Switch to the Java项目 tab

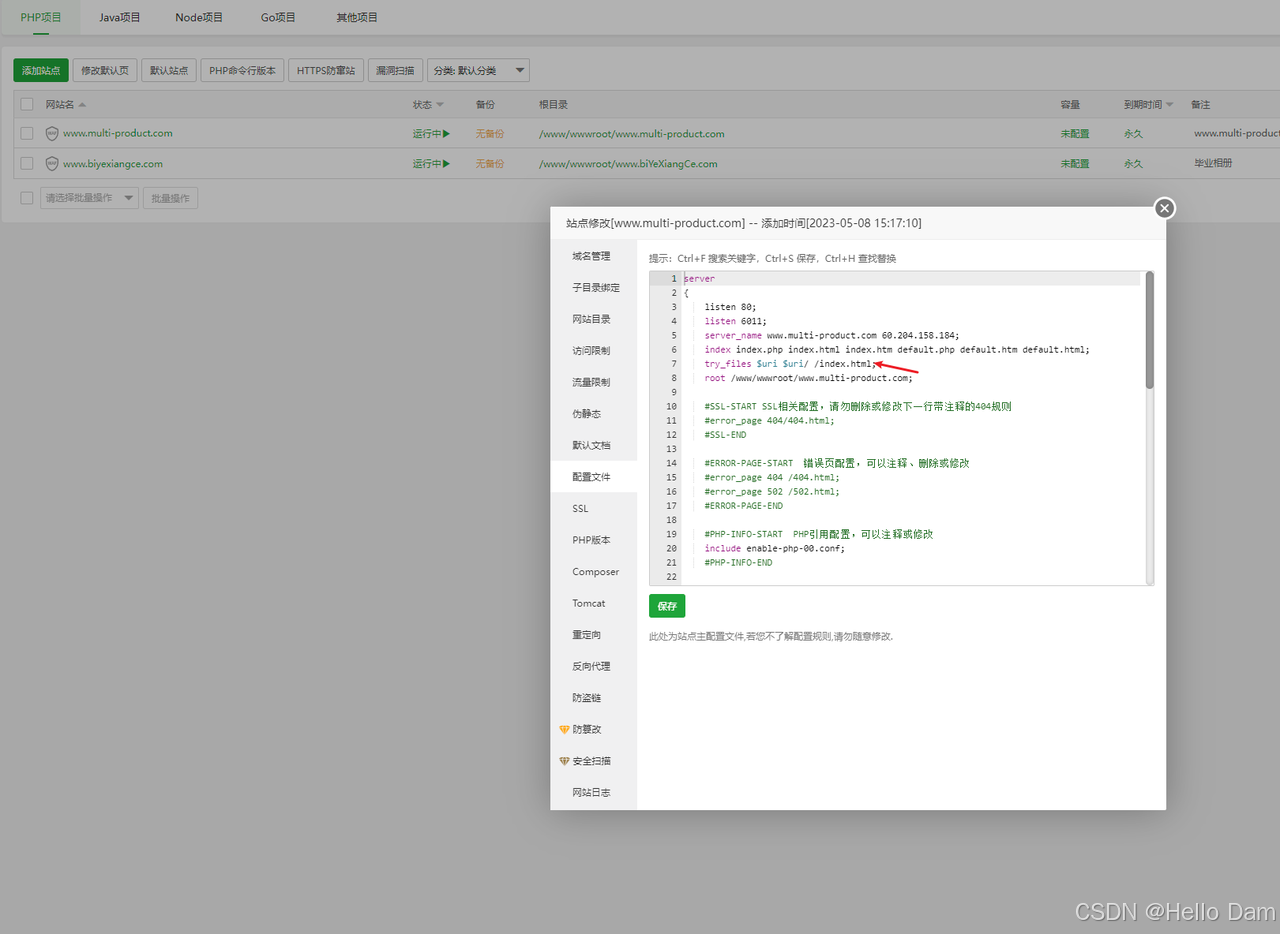[x=120, y=17]
